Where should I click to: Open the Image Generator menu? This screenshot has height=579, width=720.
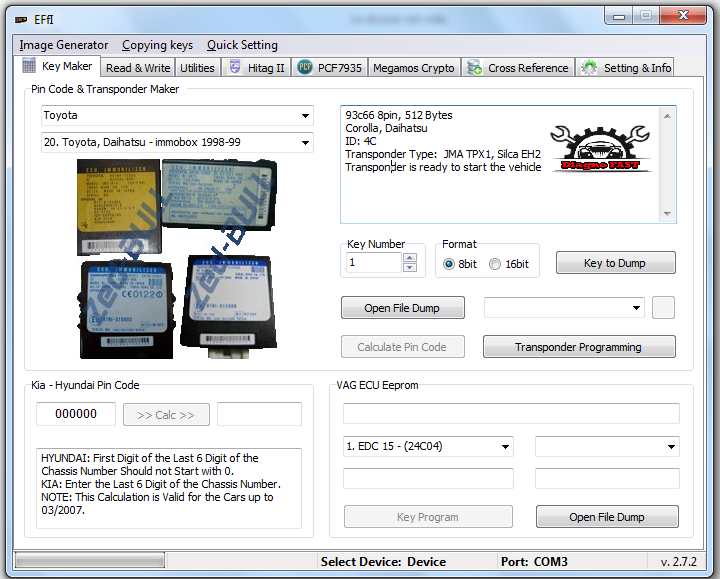point(63,45)
